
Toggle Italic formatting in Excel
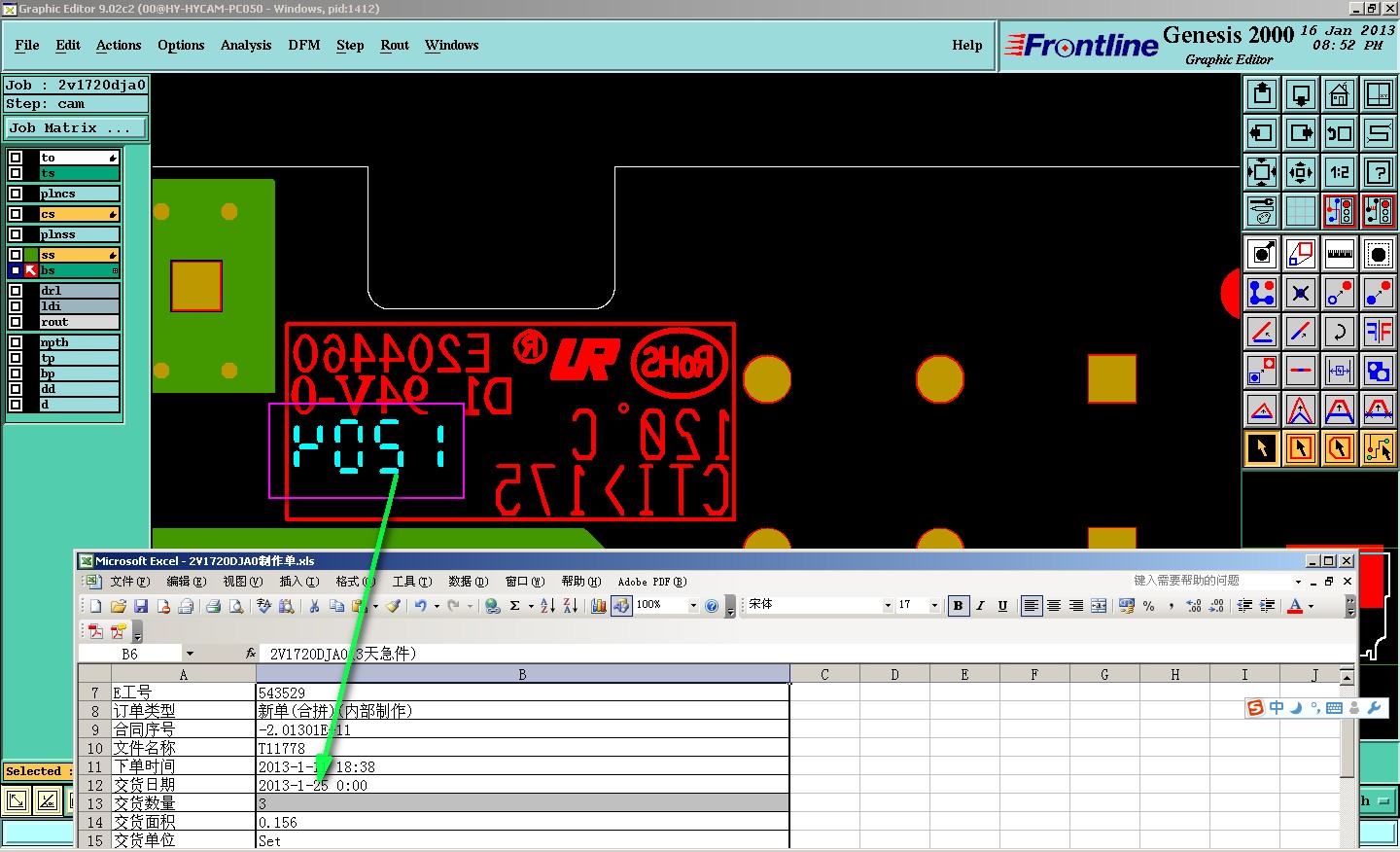click(980, 606)
